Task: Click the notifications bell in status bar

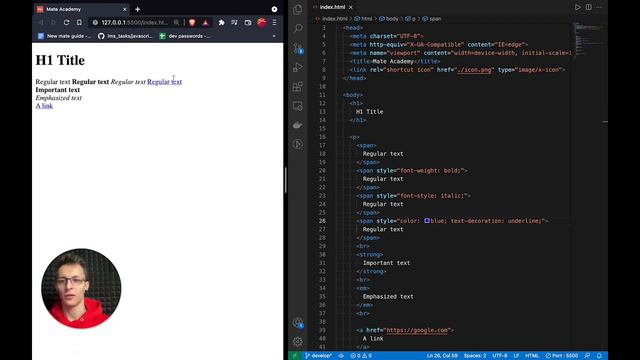Action: point(599,356)
